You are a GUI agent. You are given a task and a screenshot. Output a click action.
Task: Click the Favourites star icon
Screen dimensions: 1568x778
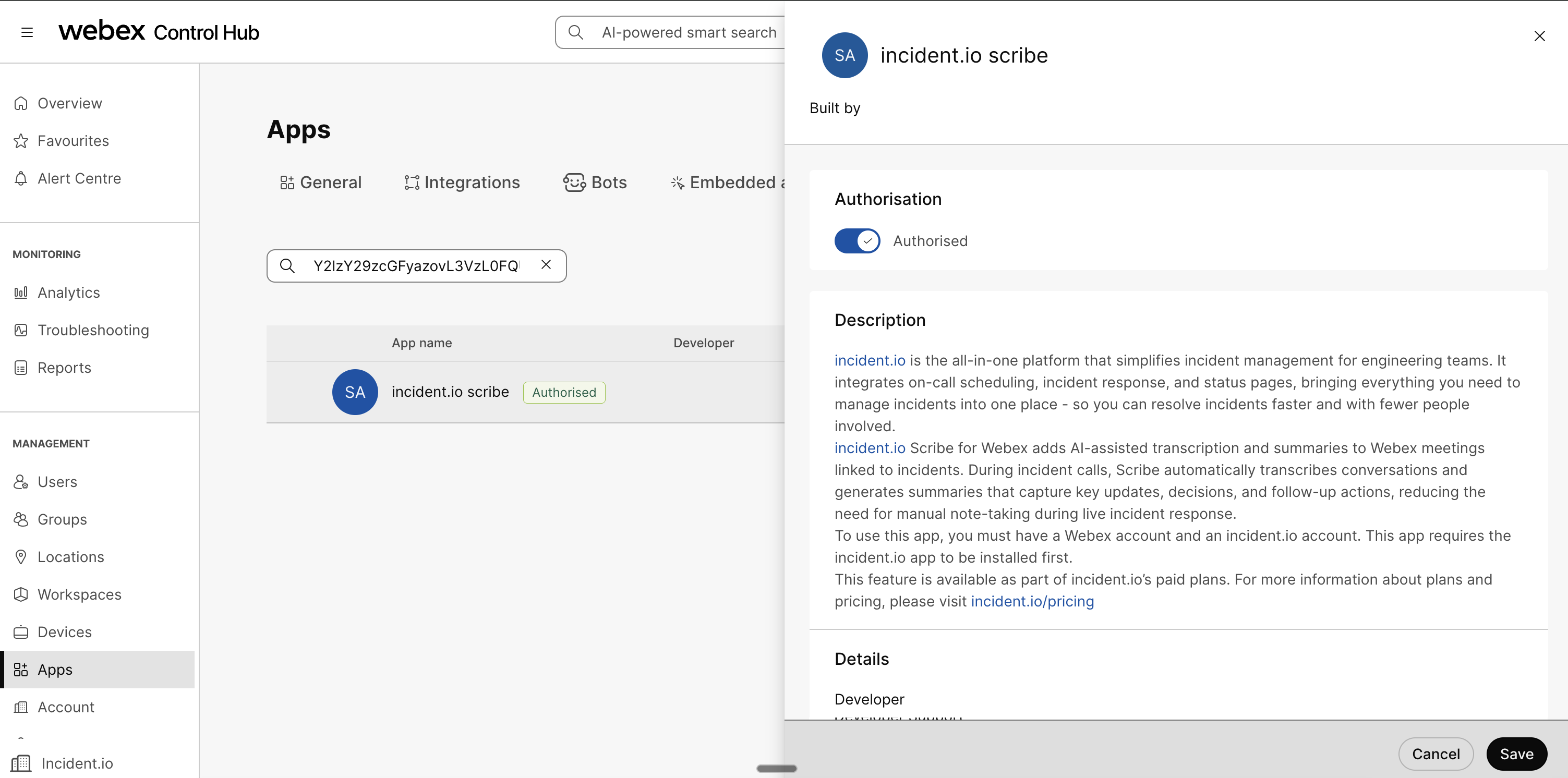21,141
